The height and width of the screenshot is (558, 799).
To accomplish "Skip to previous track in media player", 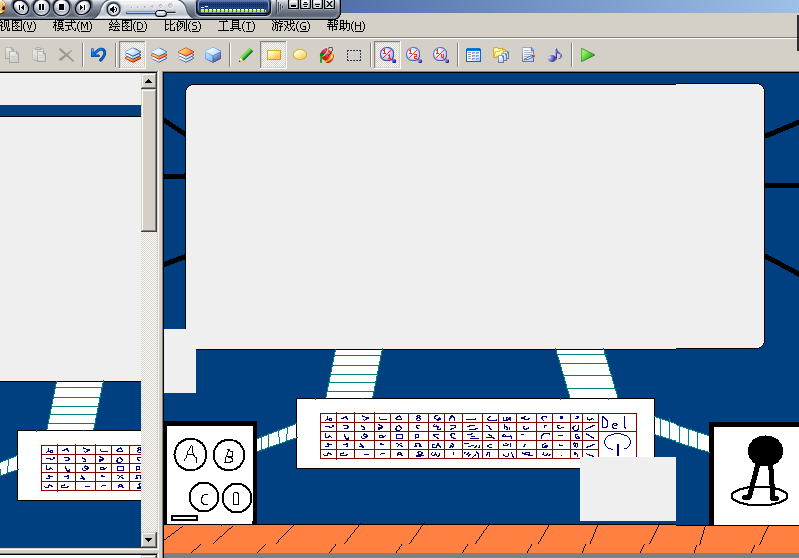I will [x=21, y=7].
